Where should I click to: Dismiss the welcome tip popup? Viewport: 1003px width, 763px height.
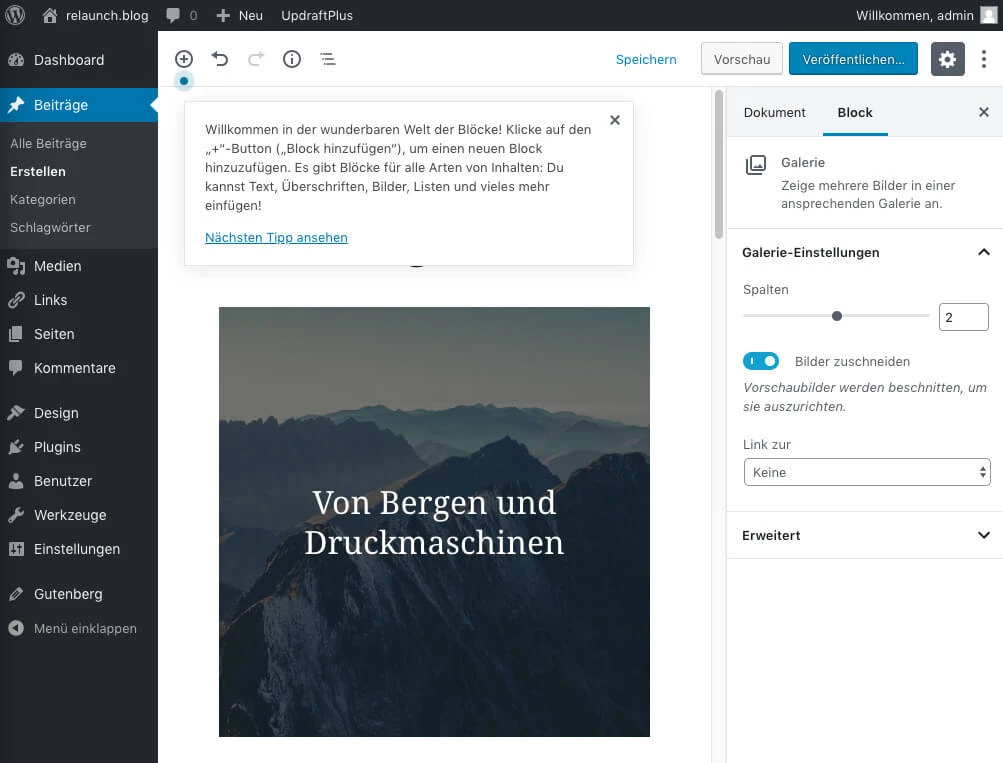point(615,120)
